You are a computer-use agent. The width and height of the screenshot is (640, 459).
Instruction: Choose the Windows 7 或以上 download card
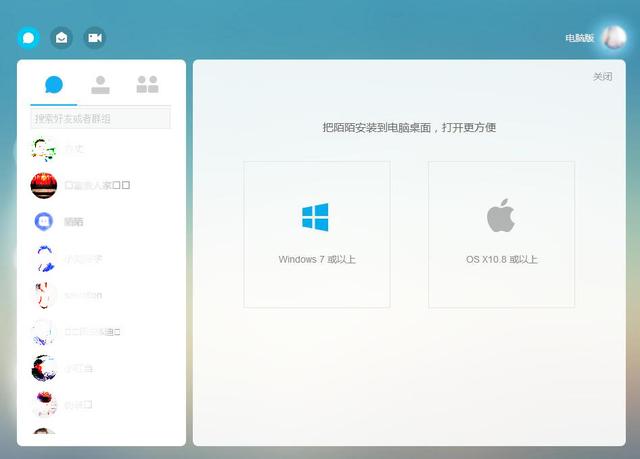tap(317, 234)
